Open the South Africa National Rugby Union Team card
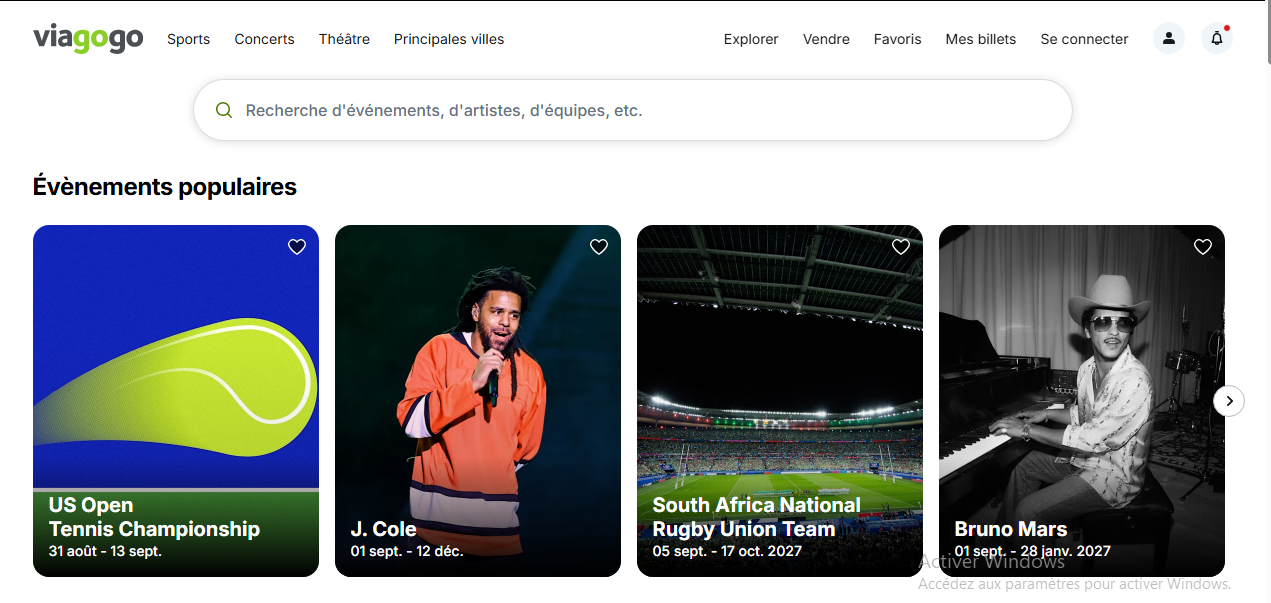Viewport: 1271px width, 603px height. pos(780,401)
